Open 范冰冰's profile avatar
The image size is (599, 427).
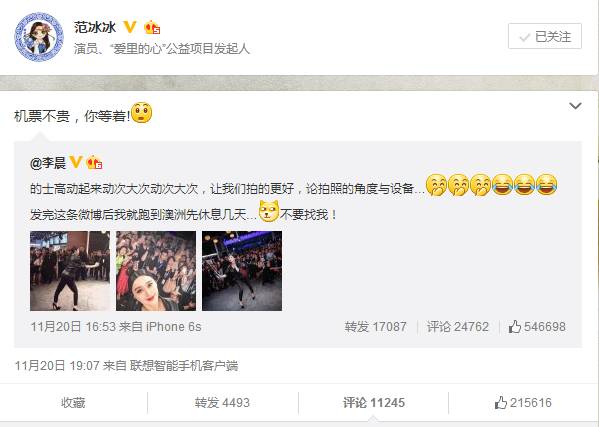39,37
